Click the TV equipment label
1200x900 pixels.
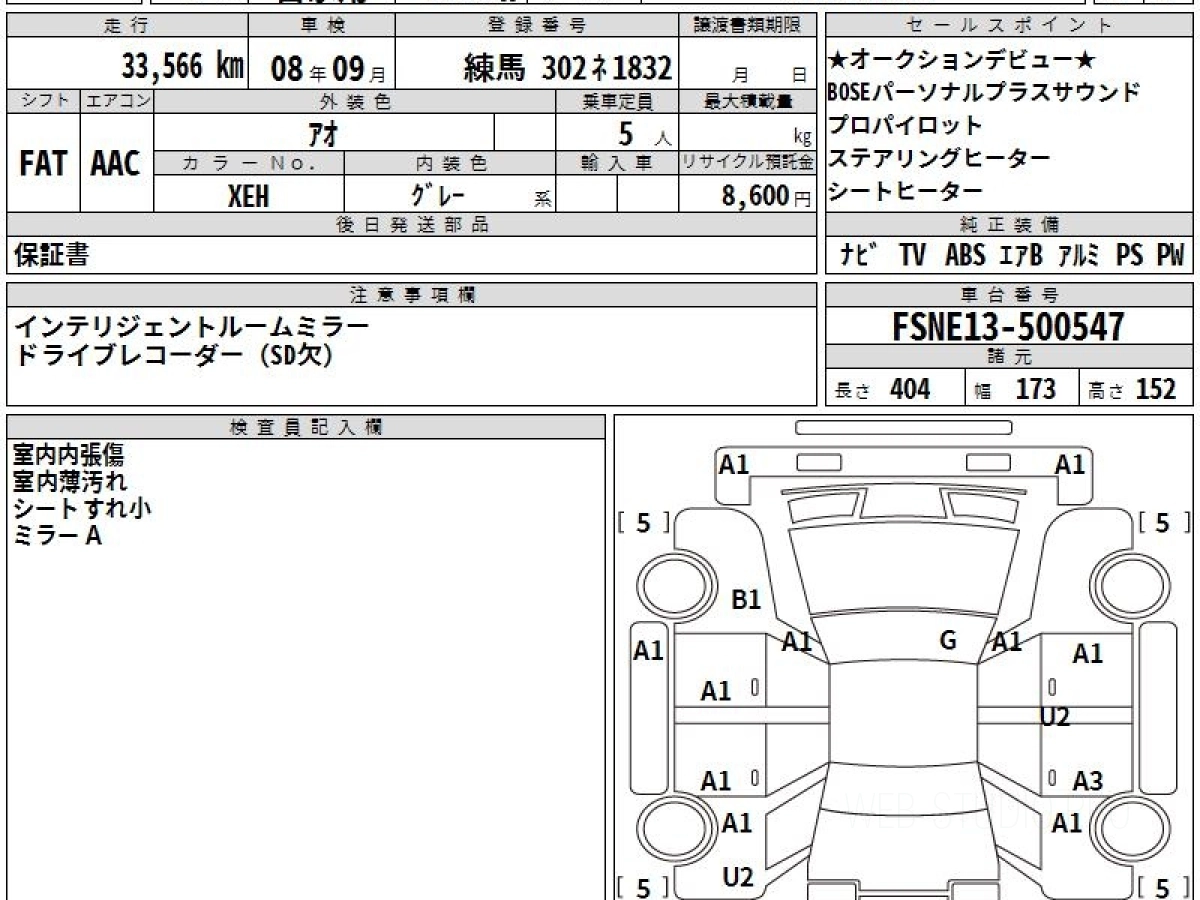[911, 256]
